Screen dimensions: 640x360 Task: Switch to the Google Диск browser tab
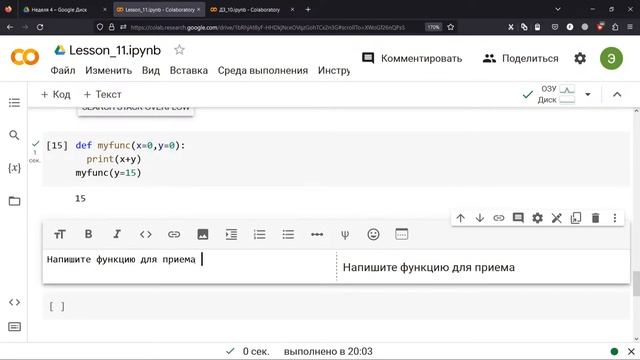[x=59, y=9]
